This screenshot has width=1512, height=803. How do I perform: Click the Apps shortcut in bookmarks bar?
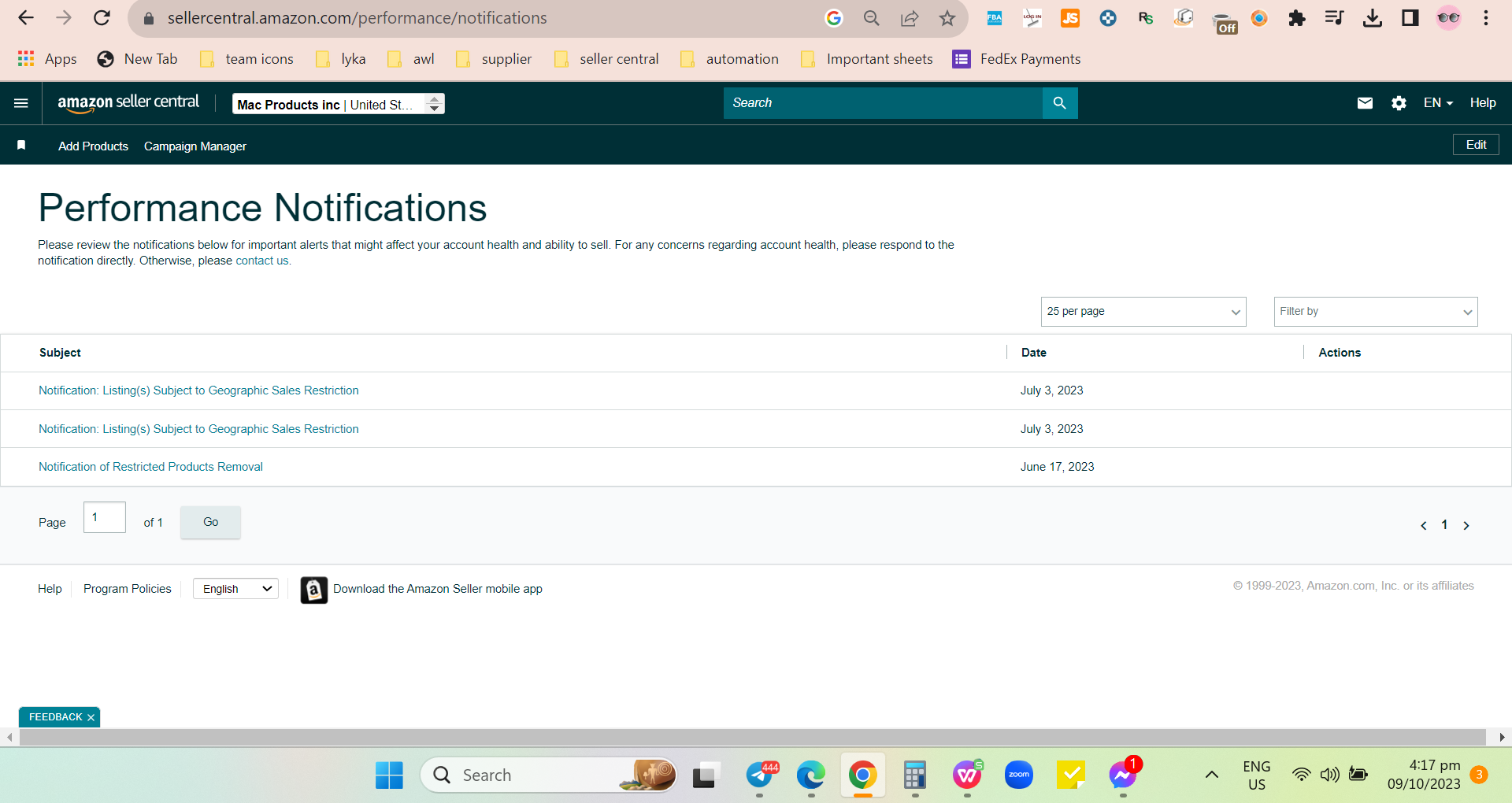pyautogui.click(x=47, y=59)
